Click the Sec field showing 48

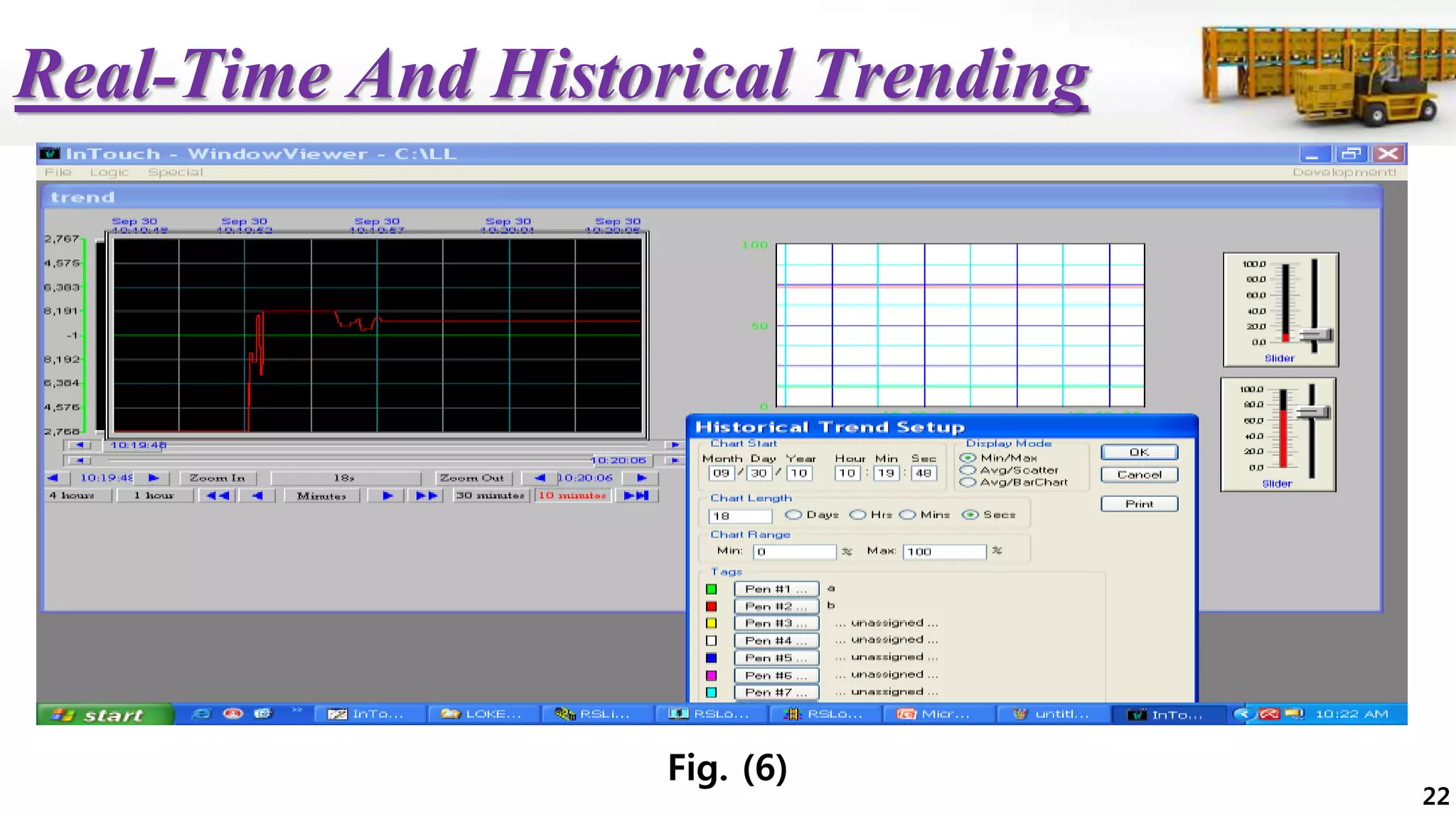[x=923, y=473]
